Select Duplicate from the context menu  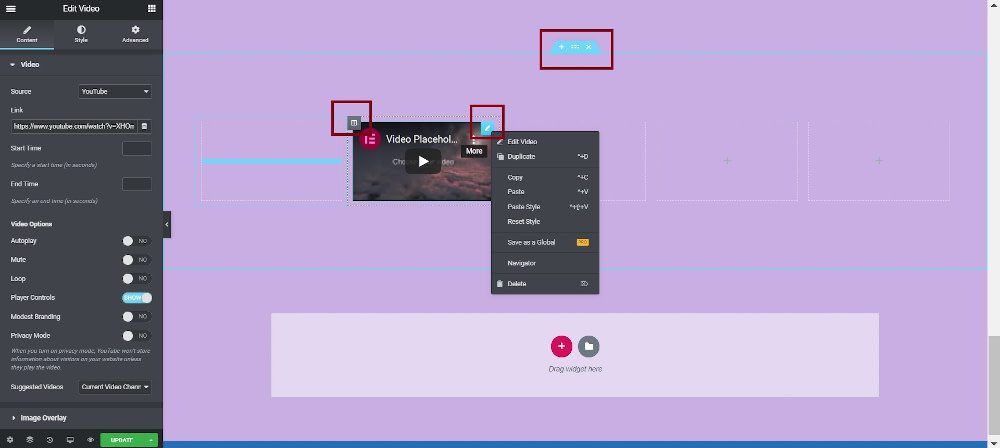tap(521, 157)
